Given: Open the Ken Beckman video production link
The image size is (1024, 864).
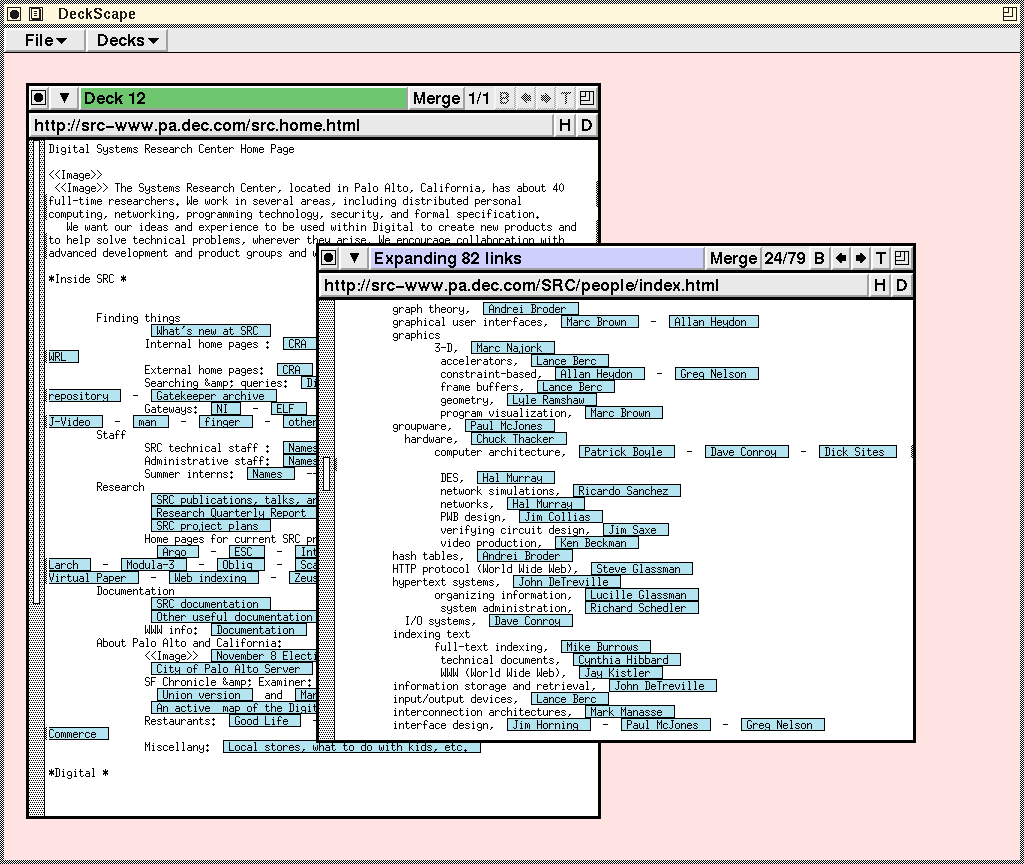Looking at the screenshot, I should (596, 543).
